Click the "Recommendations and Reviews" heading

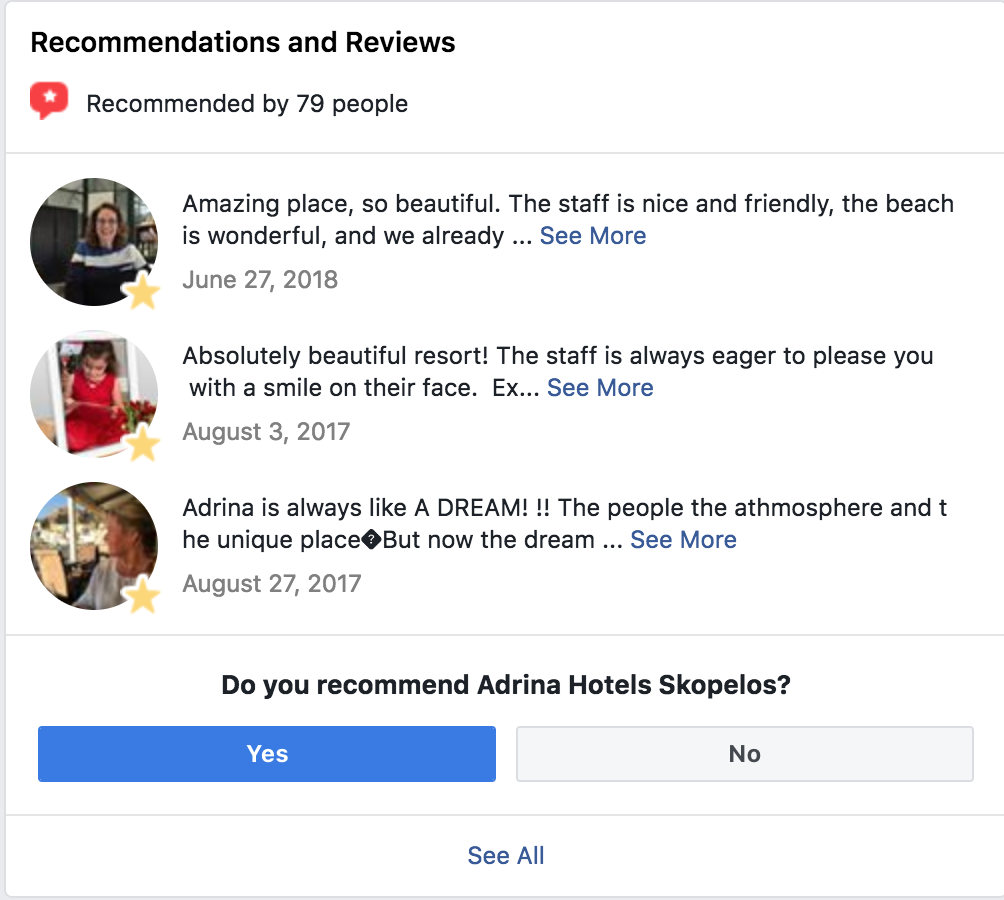tap(243, 43)
